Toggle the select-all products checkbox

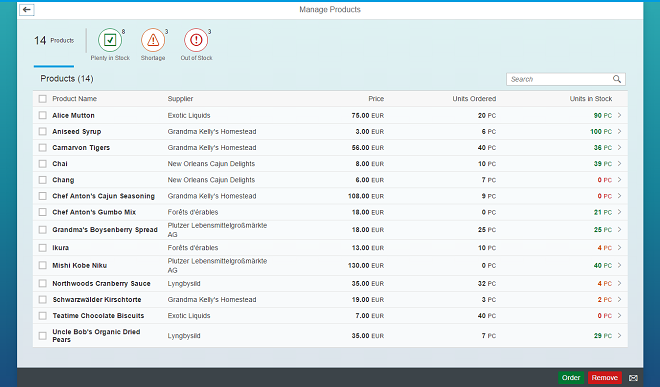point(43,99)
